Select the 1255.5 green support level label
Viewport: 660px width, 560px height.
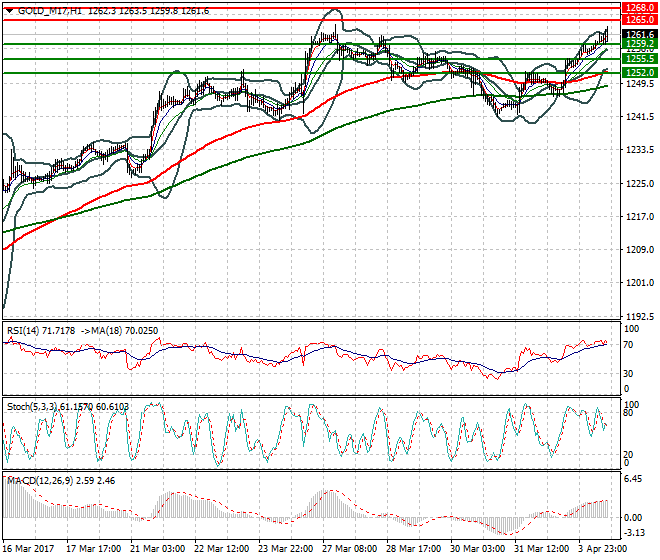639,59
